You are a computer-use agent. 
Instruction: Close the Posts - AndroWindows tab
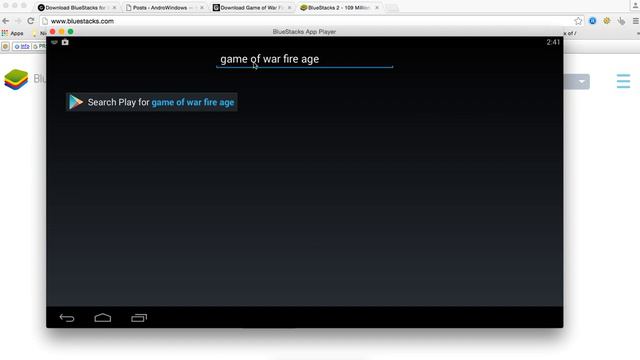[202, 8]
